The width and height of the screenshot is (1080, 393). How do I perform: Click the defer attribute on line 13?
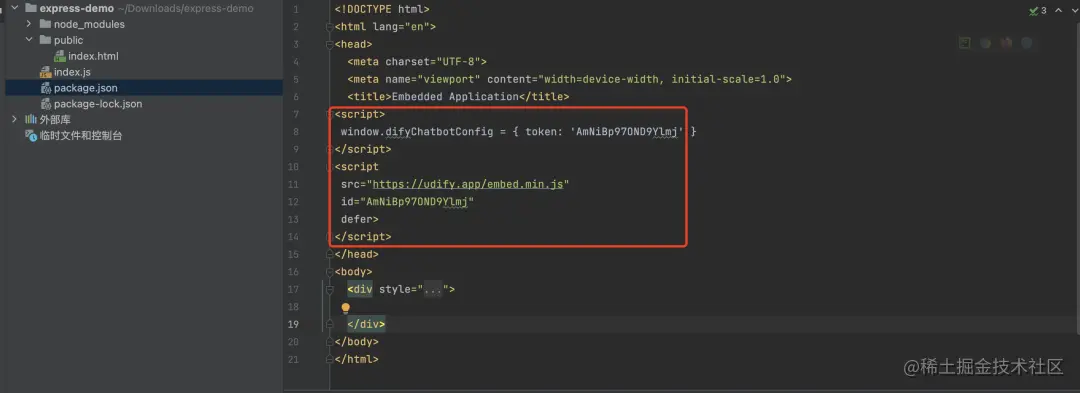pyautogui.click(x=356, y=220)
